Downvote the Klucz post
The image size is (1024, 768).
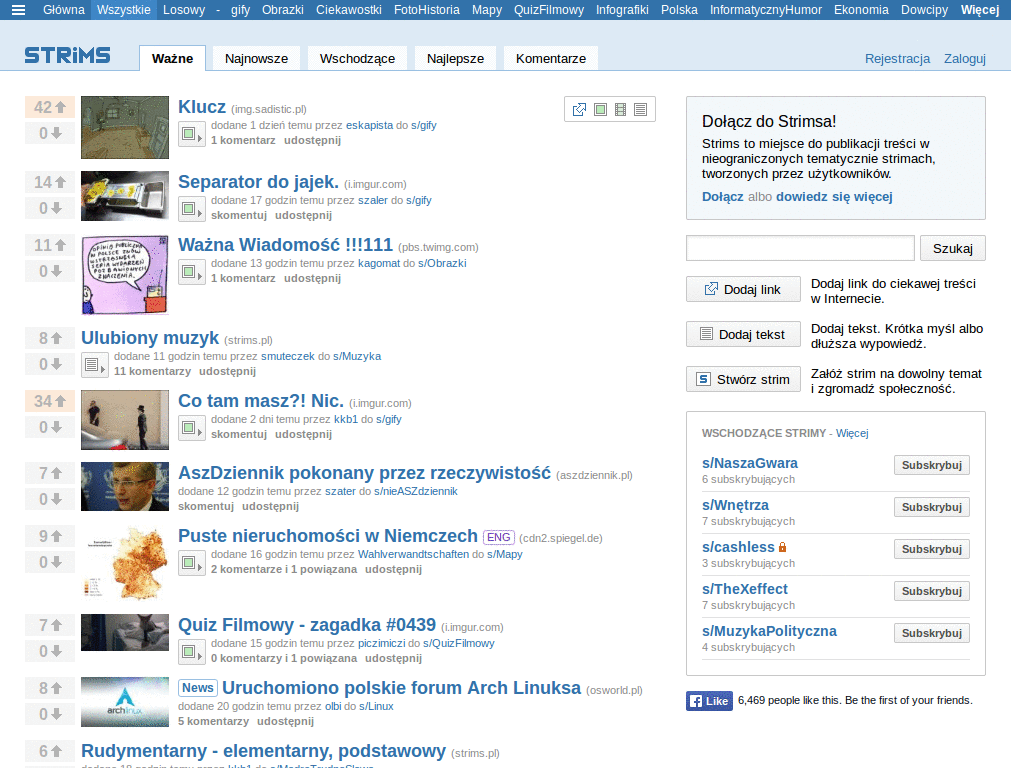pos(50,133)
